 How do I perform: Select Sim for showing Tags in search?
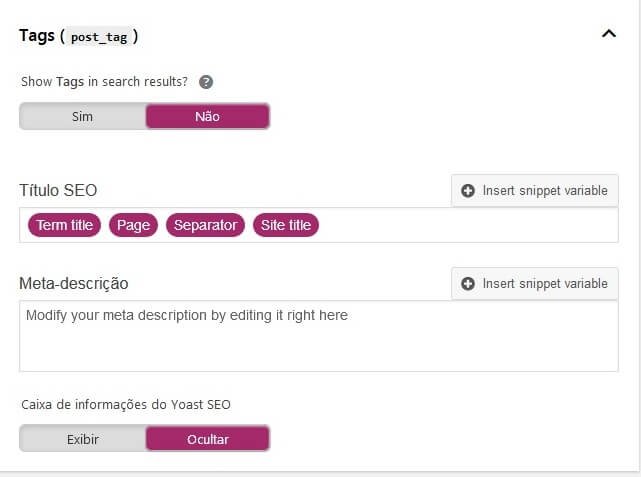click(83, 116)
